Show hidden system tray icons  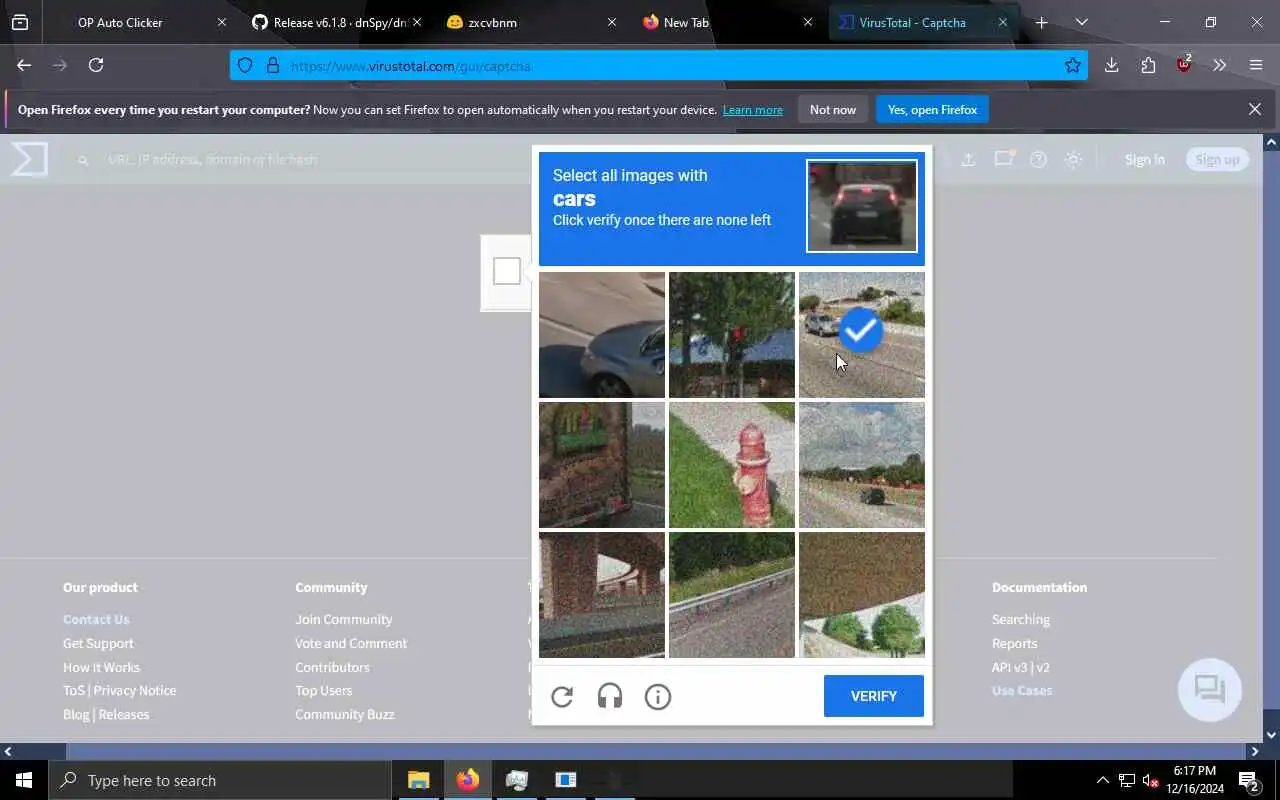1102,780
